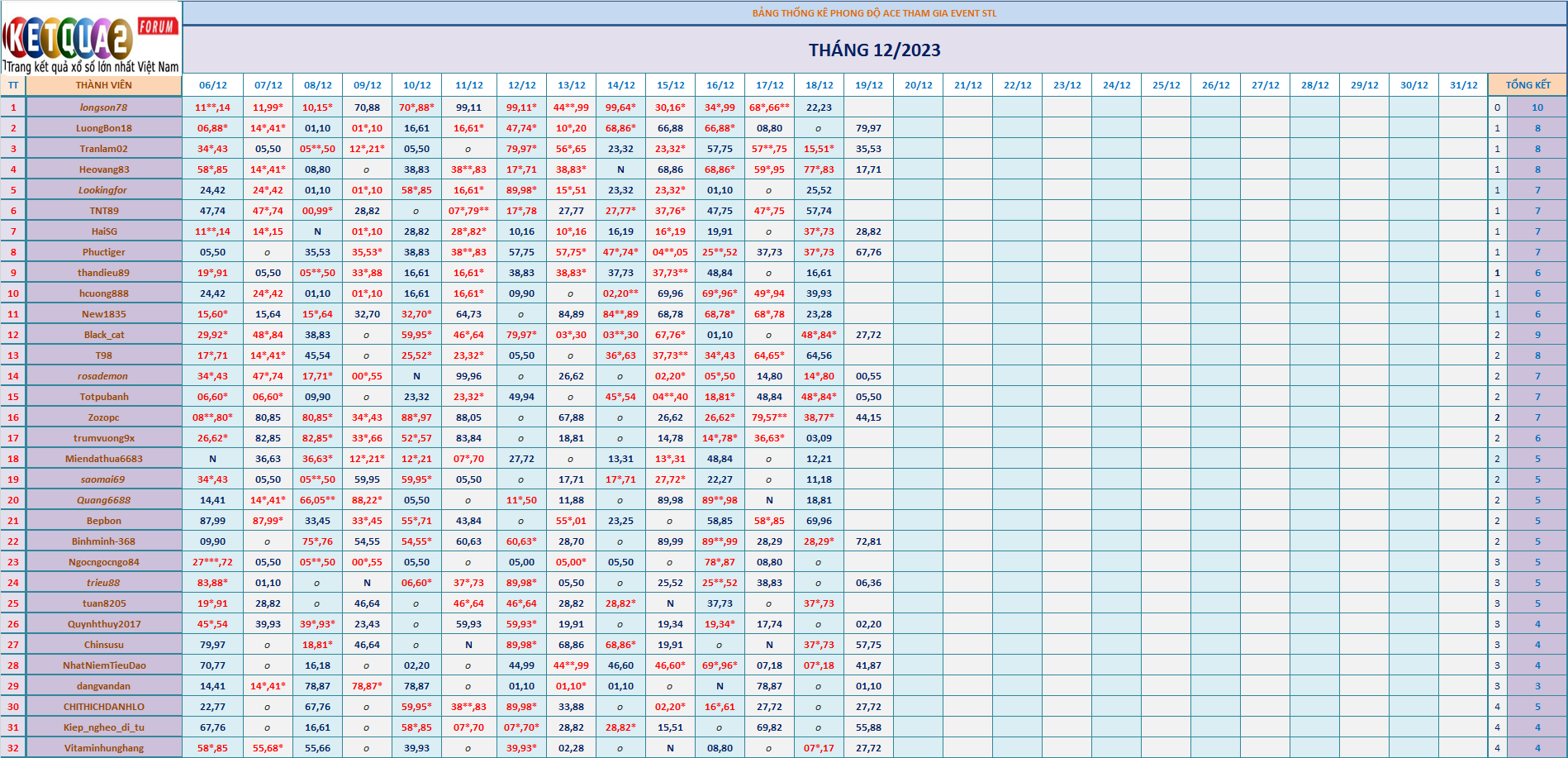
Task: Click member name Vitaminhunghang
Action: point(103,748)
